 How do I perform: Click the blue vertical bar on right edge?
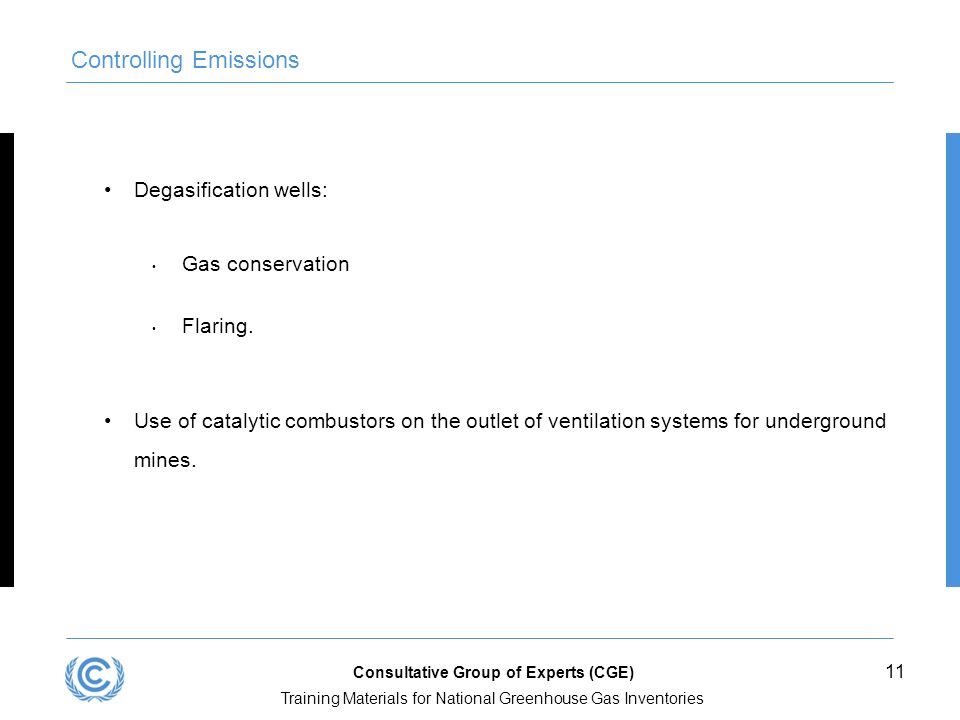tap(953, 360)
